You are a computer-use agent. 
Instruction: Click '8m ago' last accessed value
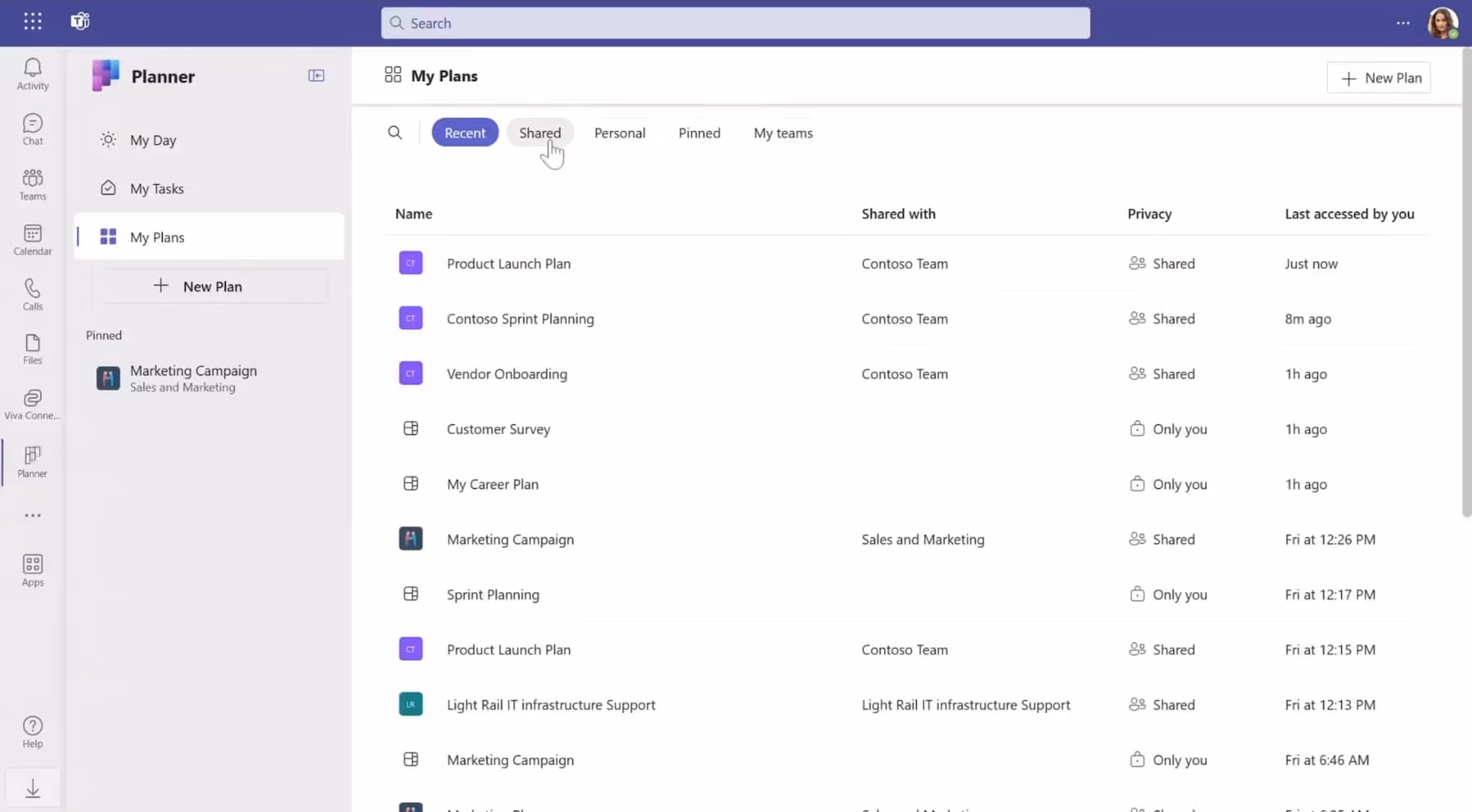point(1308,319)
